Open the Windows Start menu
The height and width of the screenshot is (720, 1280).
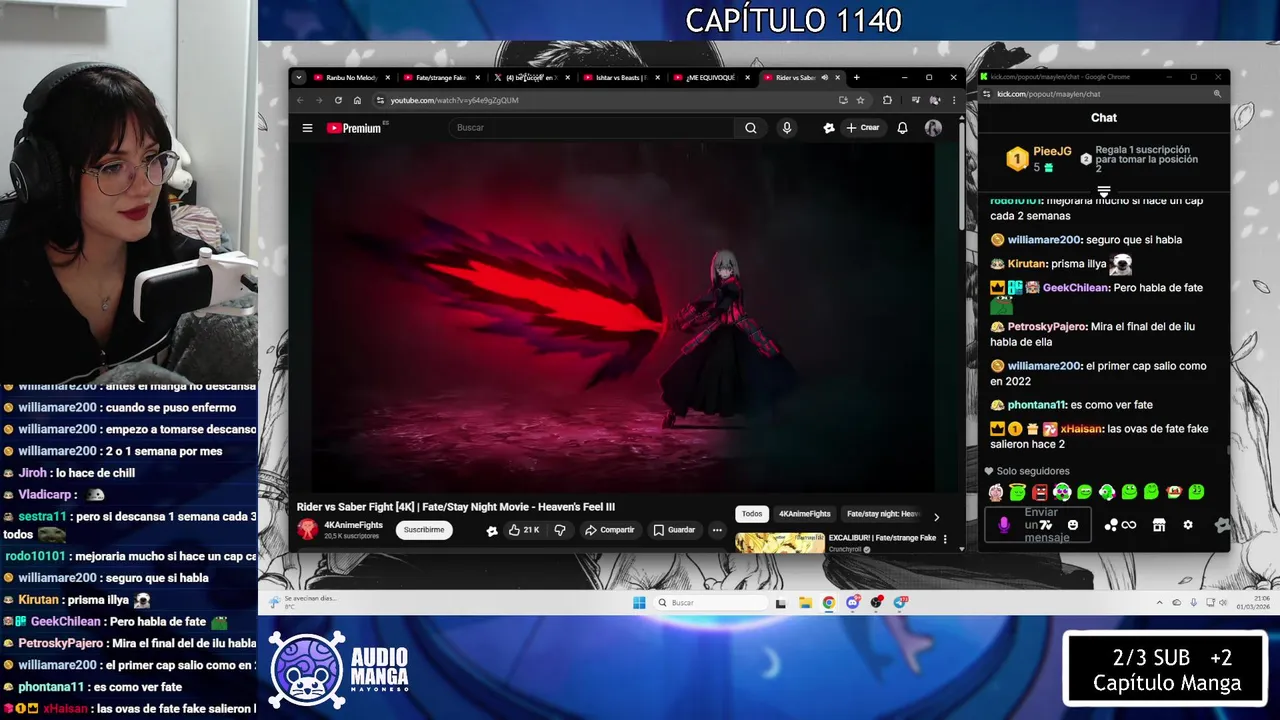click(x=639, y=603)
